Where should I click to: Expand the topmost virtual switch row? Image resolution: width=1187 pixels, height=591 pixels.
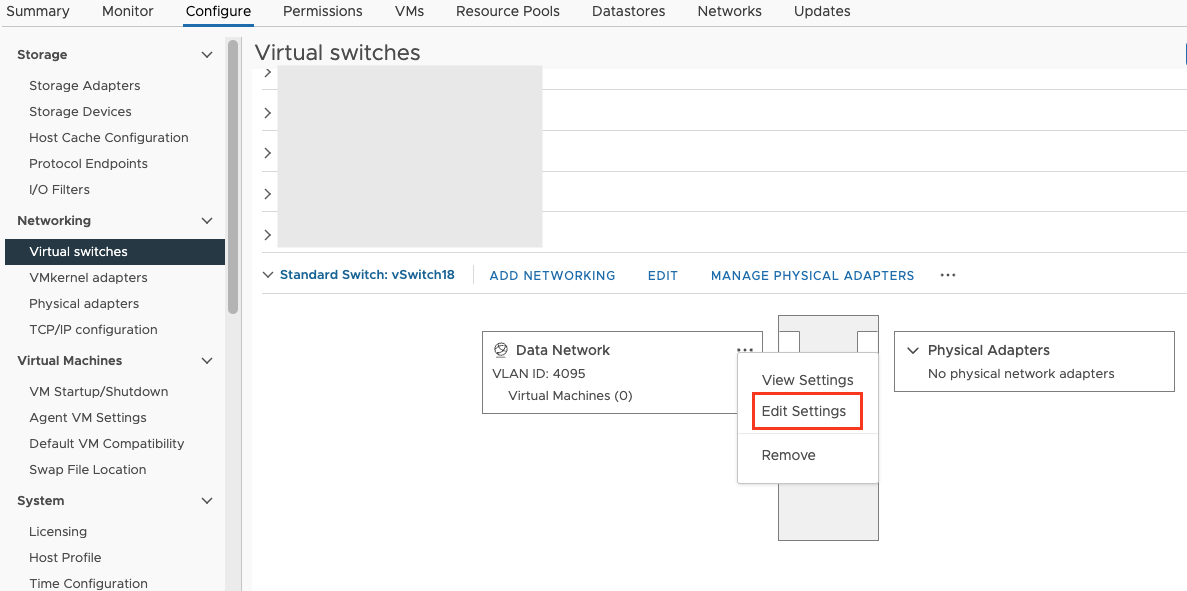[x=267, y=72]
